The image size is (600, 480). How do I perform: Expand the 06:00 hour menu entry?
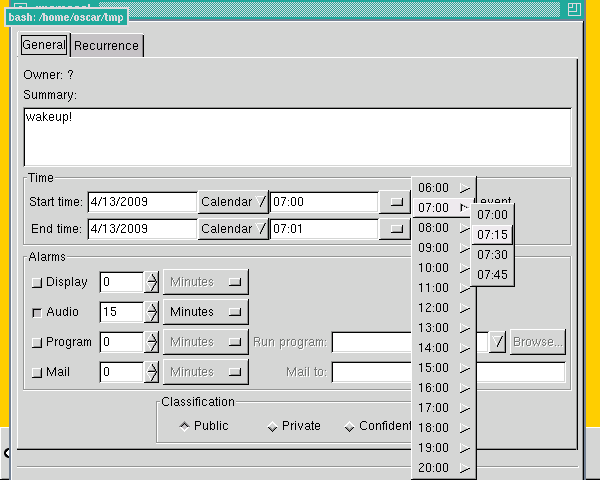443,188
